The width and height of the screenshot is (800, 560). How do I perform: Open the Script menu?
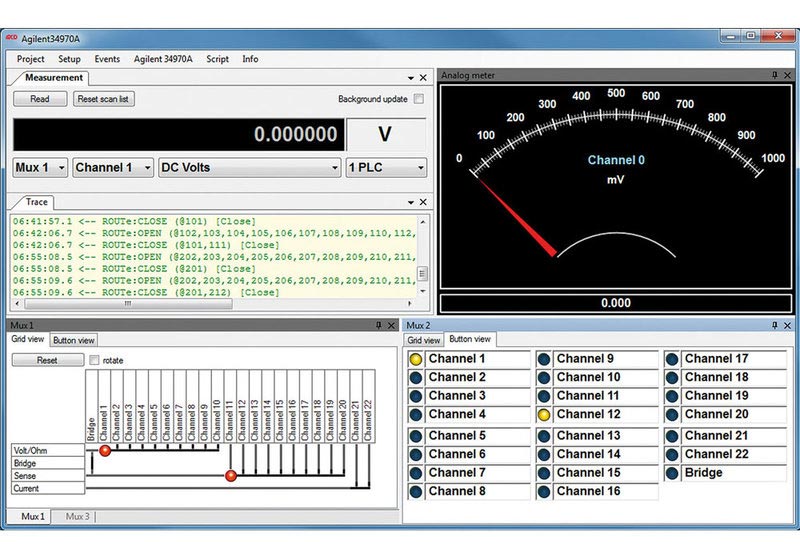[x=217, y=59]
